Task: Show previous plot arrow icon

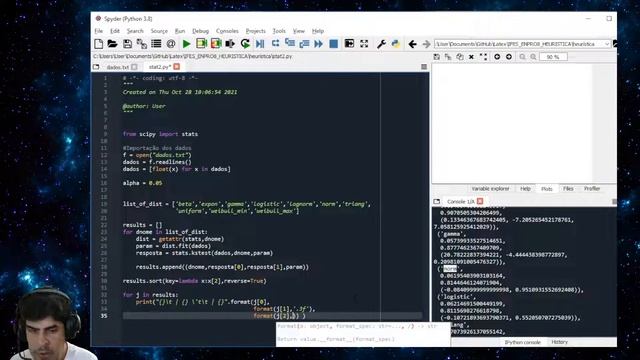Action: point(497,57)
